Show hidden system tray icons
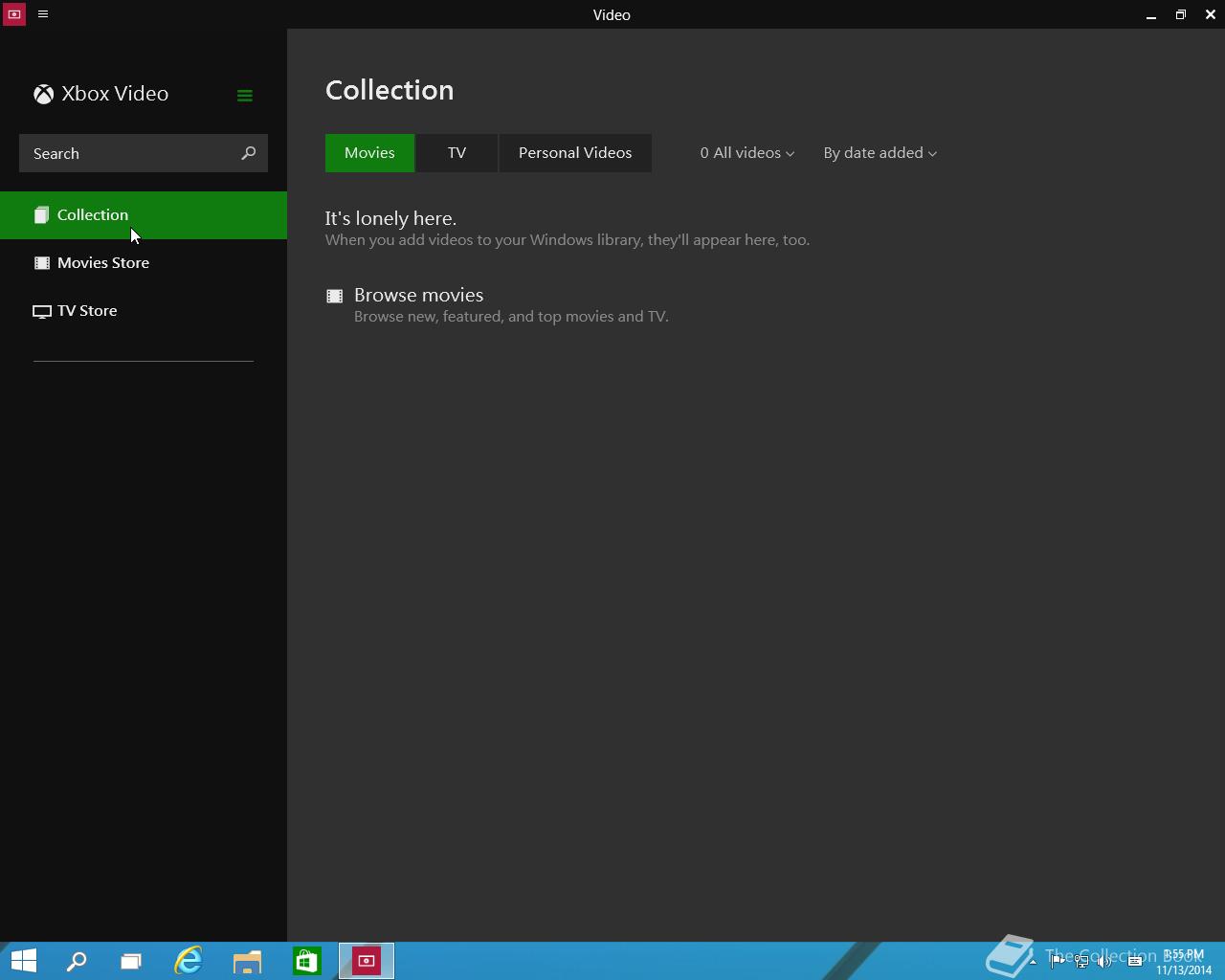 [x=1033, y=962]
